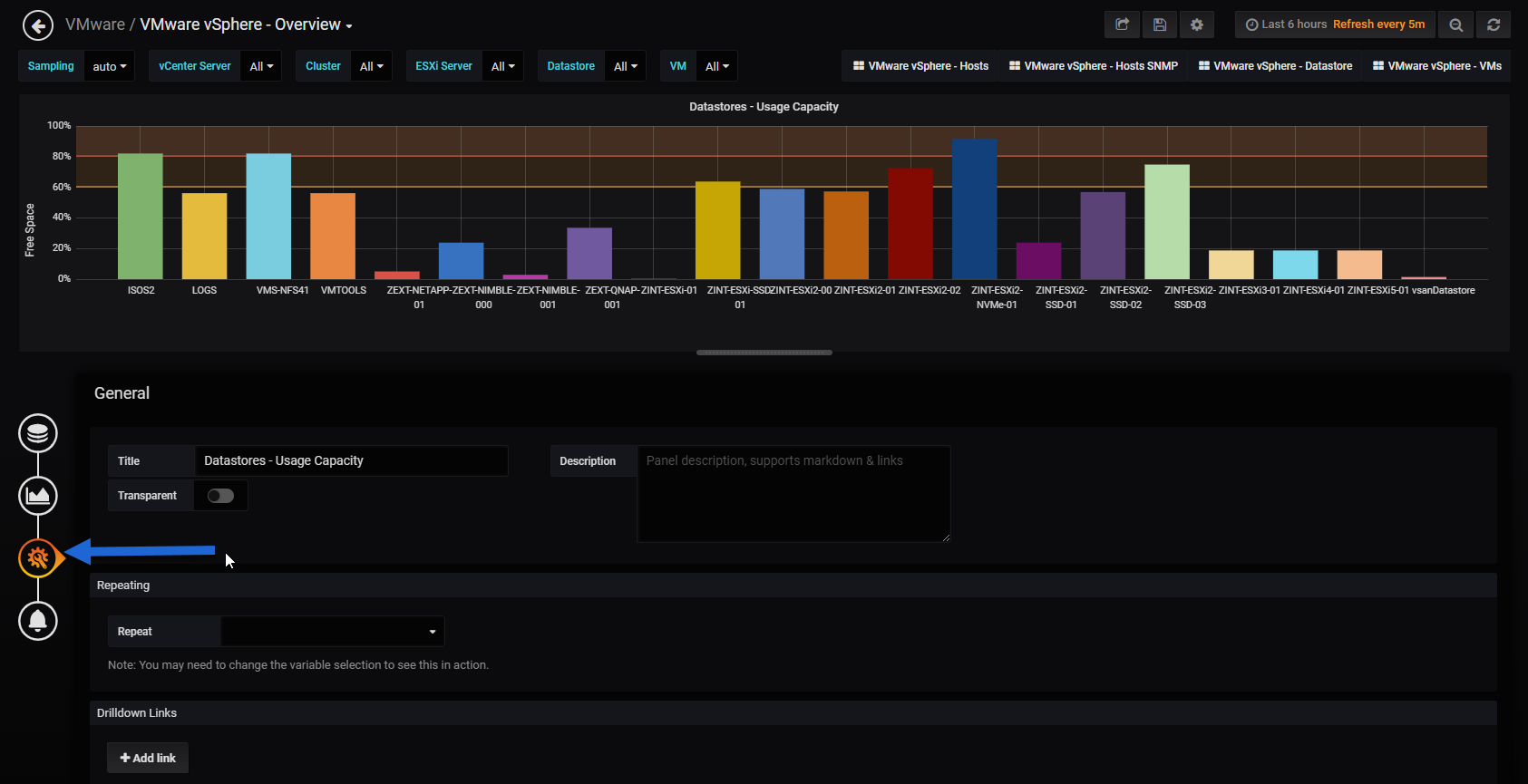
Task: Open the vCenter Server All dropdown
Action: (260, 66)
